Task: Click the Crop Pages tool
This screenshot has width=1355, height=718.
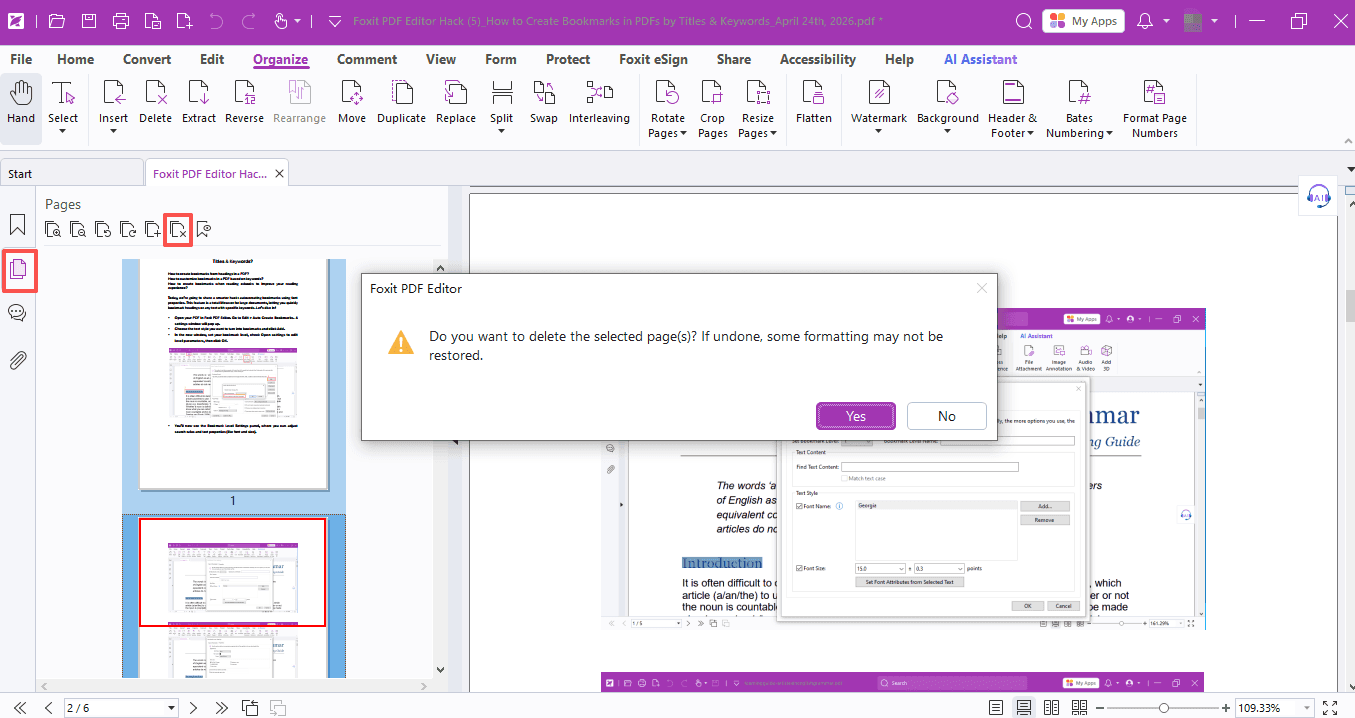Action: (x=713, y=110)
